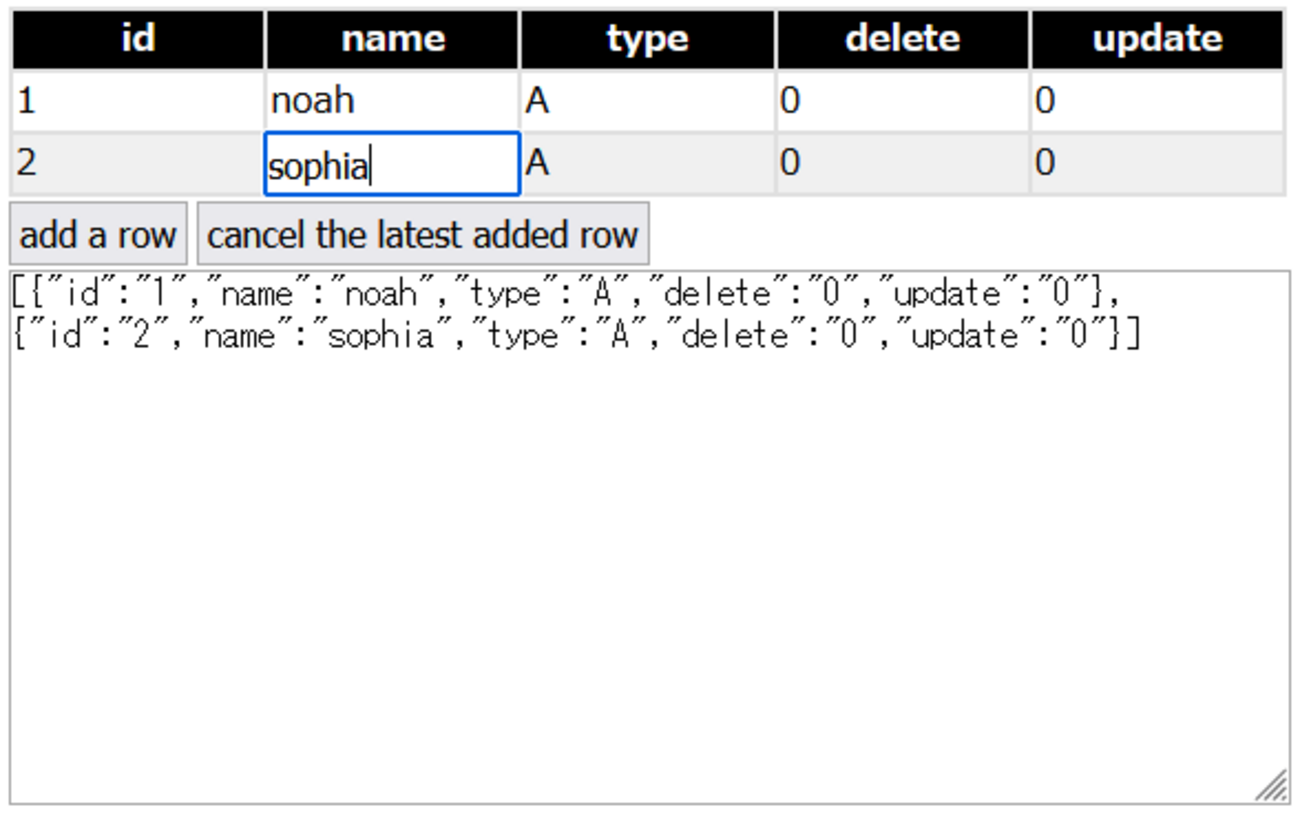Focus the name field containing 'sophia'

pyautogui.click(x=393, y=164)
